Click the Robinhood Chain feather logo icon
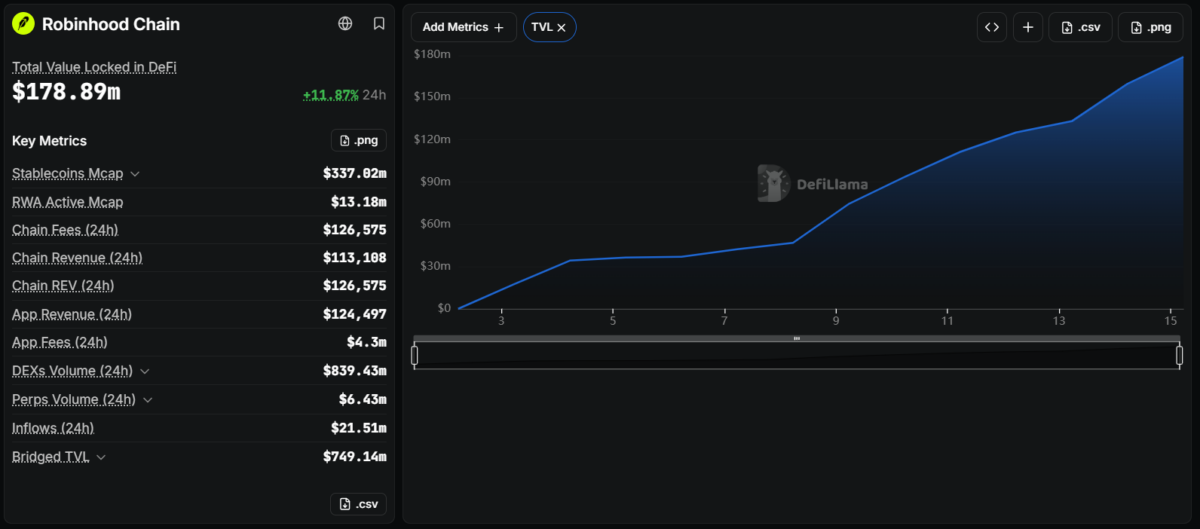The height and width of the screenshot is (529, 1200). [23, 24]
